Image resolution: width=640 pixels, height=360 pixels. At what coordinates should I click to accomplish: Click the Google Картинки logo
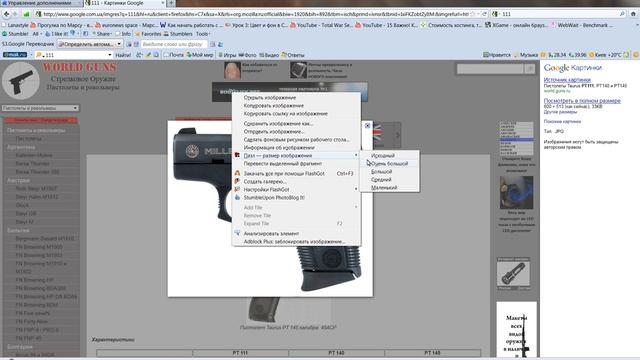click(x=573, y=68)
